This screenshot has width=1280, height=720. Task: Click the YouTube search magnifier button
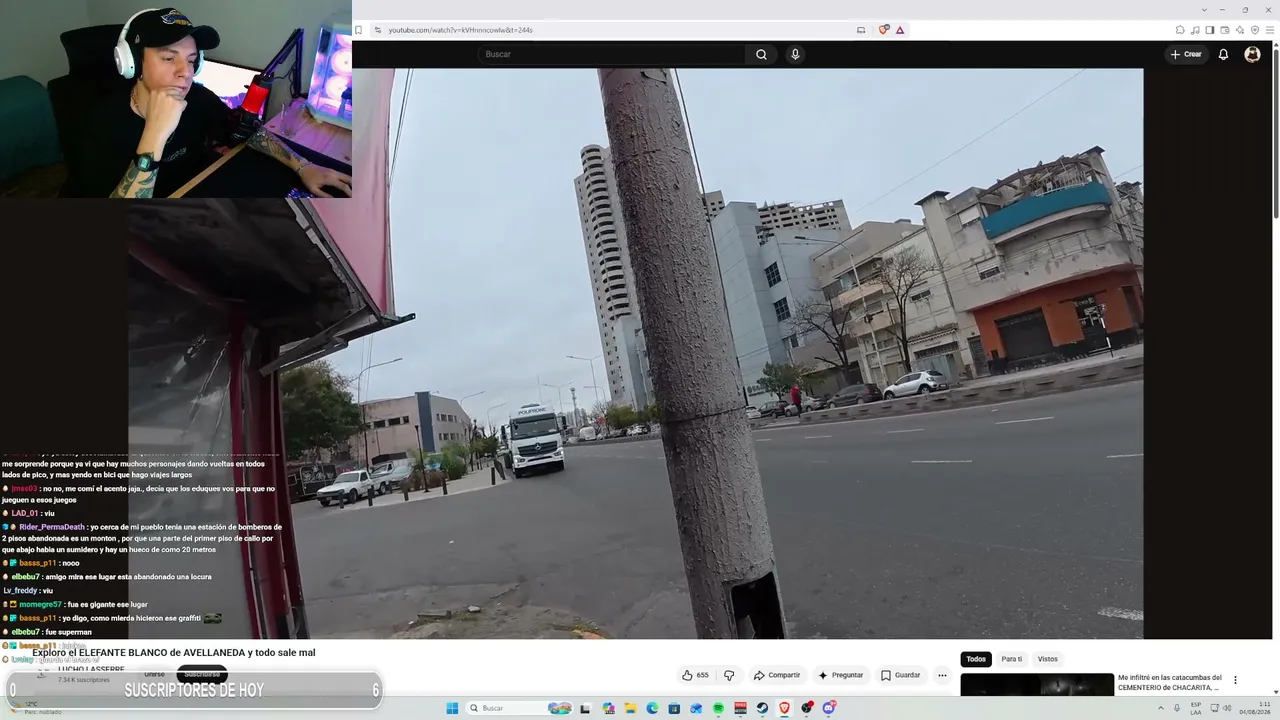pos(761,54)
